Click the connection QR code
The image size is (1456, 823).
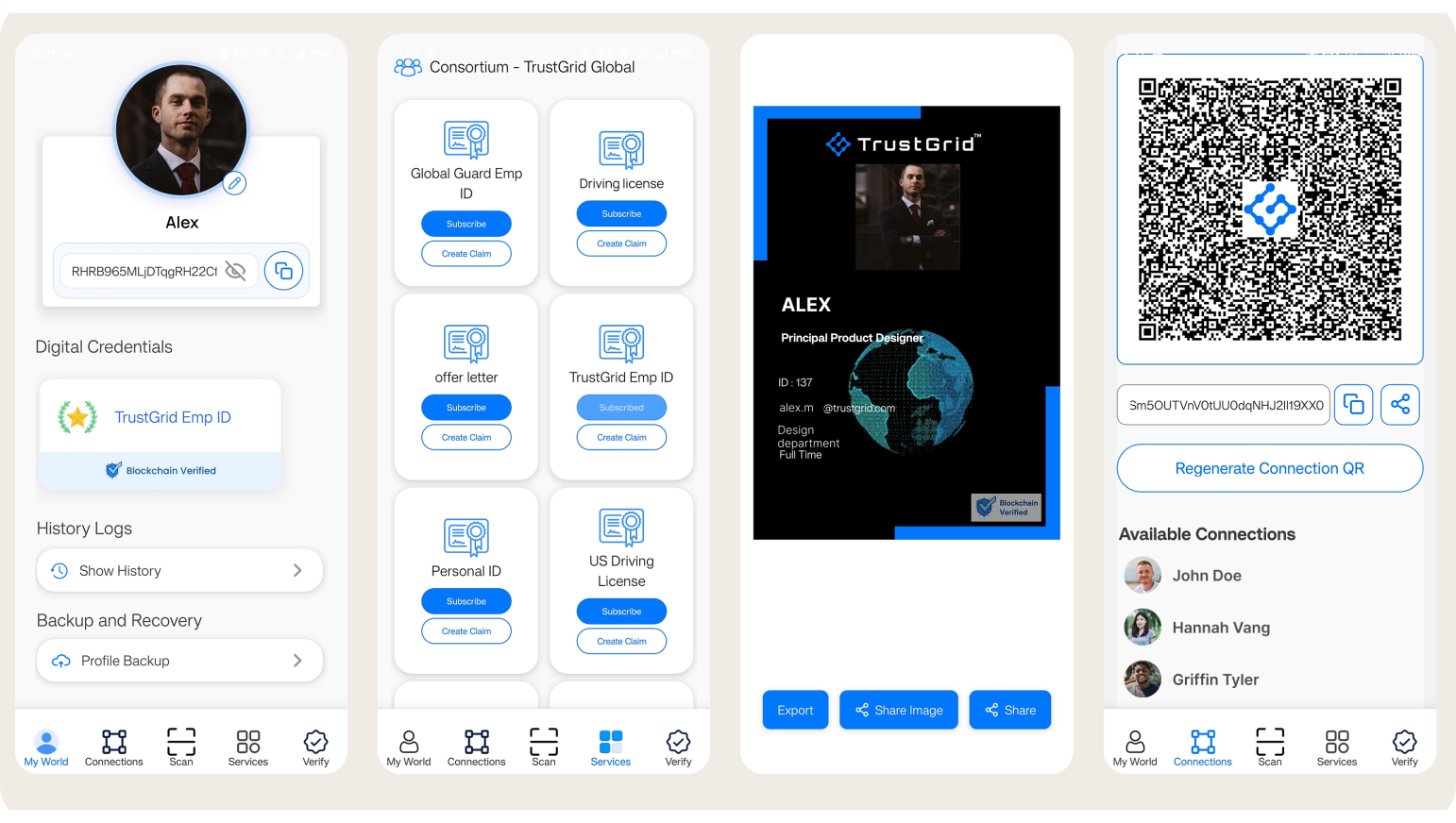tap(1270, 209)
